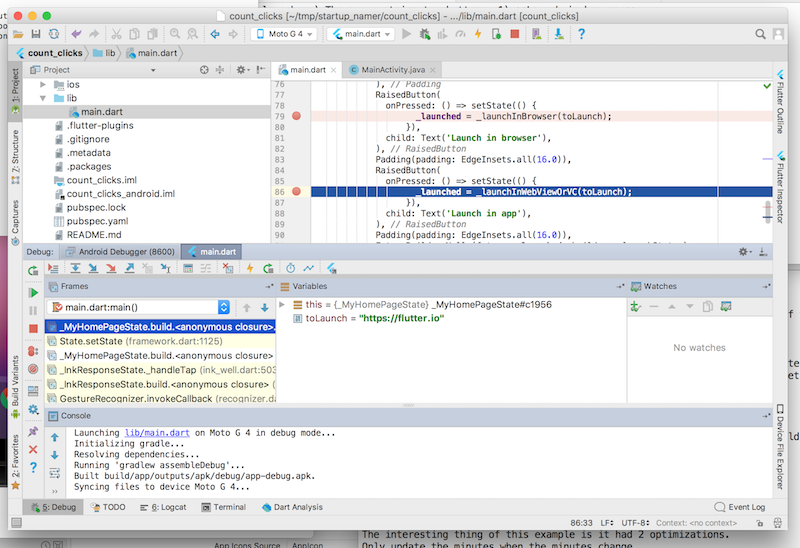Open the 6: Logcat tab
This screenshot has height=548, width=800.
163,507
